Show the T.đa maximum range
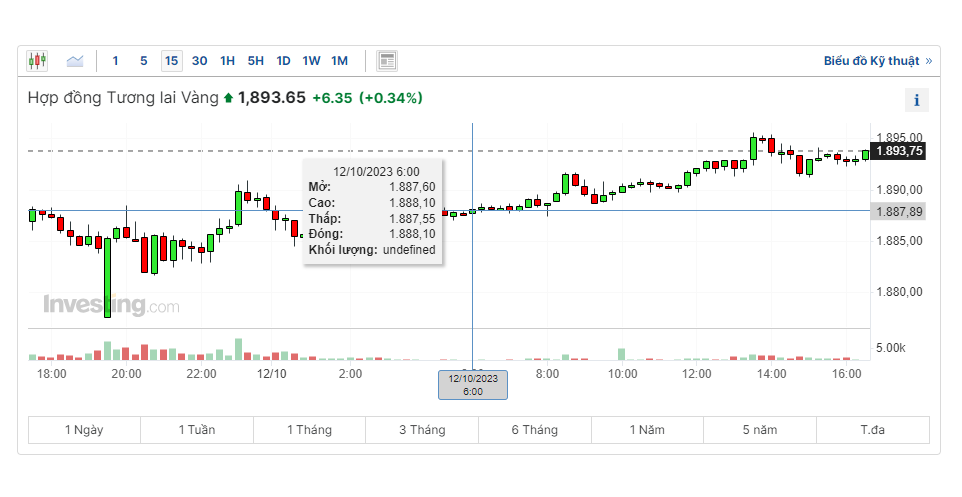This screenshot has height=497, width=962. coord(872,430)
